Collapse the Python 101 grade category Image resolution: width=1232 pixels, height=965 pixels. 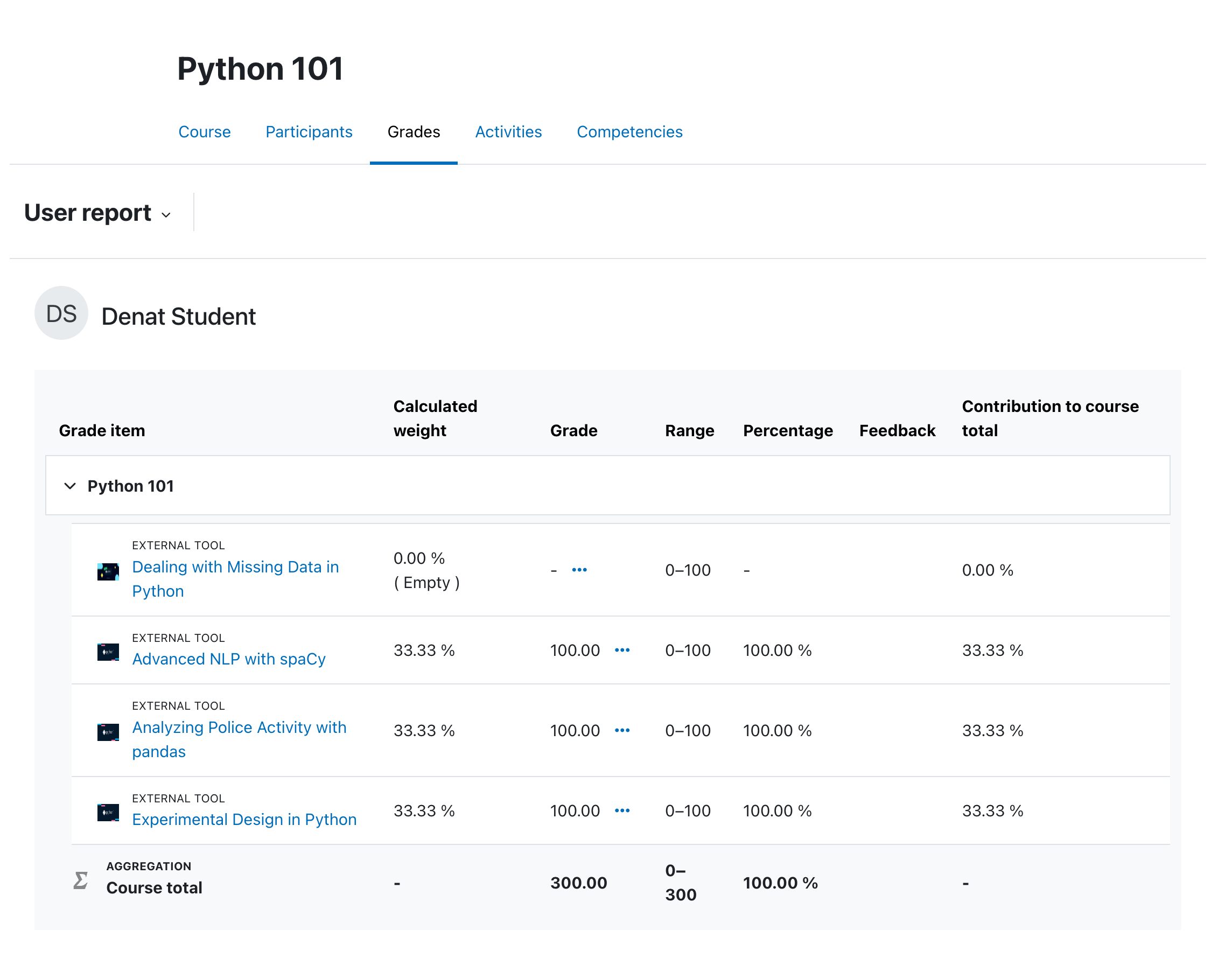pos(70,486)
